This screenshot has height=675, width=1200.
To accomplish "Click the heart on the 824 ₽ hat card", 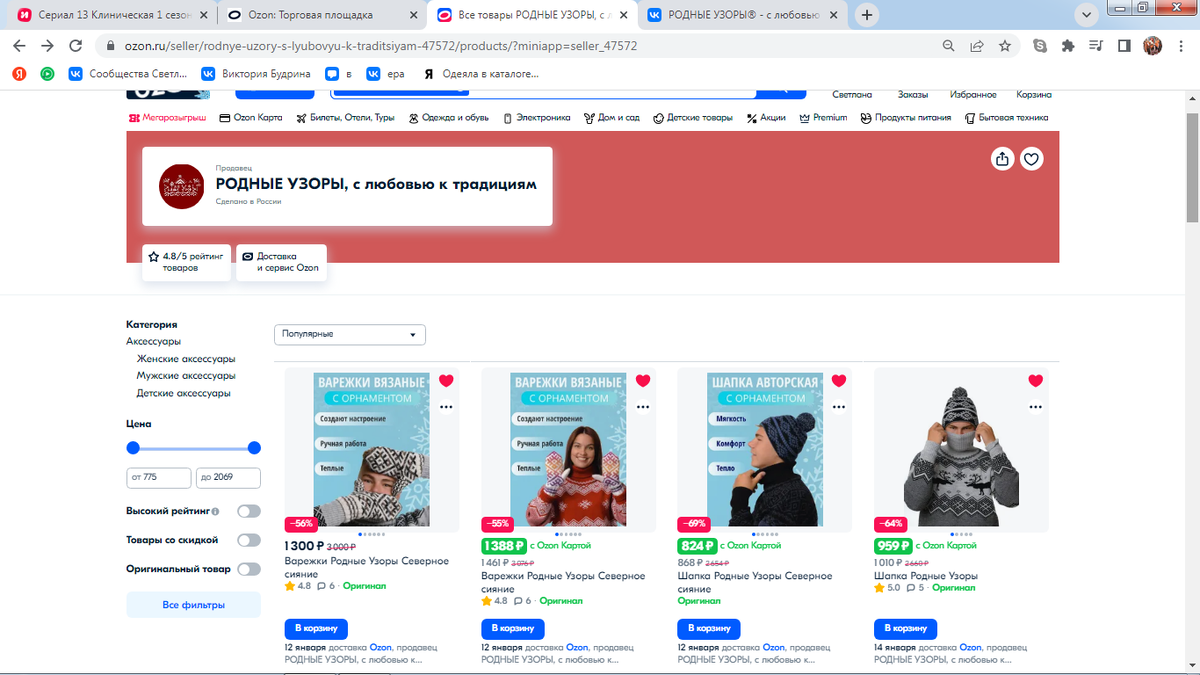I will (x=838, y=381).
